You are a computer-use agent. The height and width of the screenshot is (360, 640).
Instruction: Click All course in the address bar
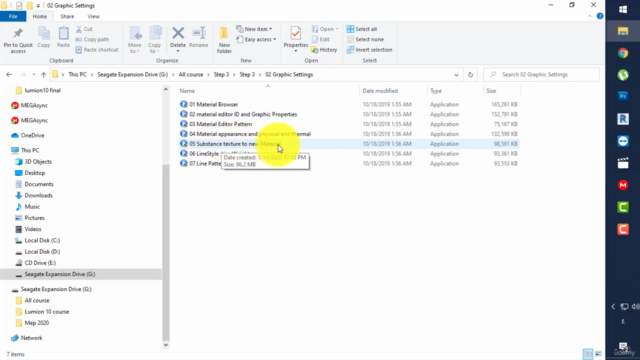pyautogui.click(x=191, y=75)
